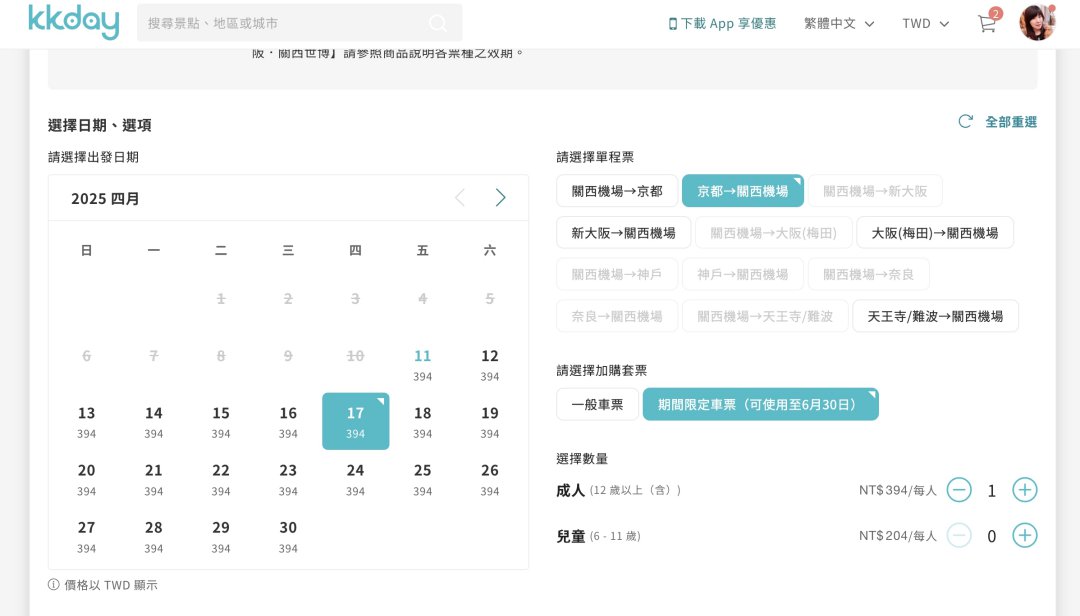Select 大阪(梅田)→關西機場 ticket option
The width and height of the screenshot is (1080, 616).
pyautogui.click(x=935, y=233)
